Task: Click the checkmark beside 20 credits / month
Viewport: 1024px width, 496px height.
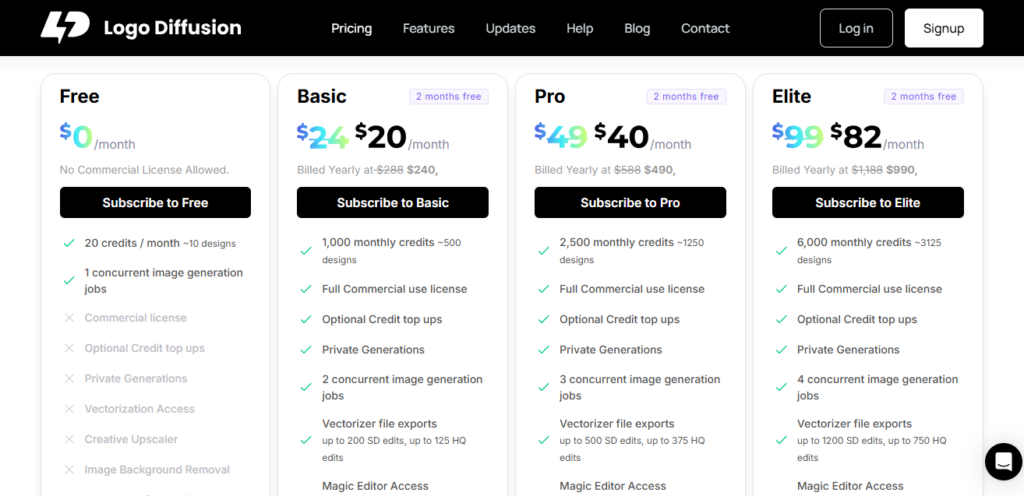Action: coord(69,243)
